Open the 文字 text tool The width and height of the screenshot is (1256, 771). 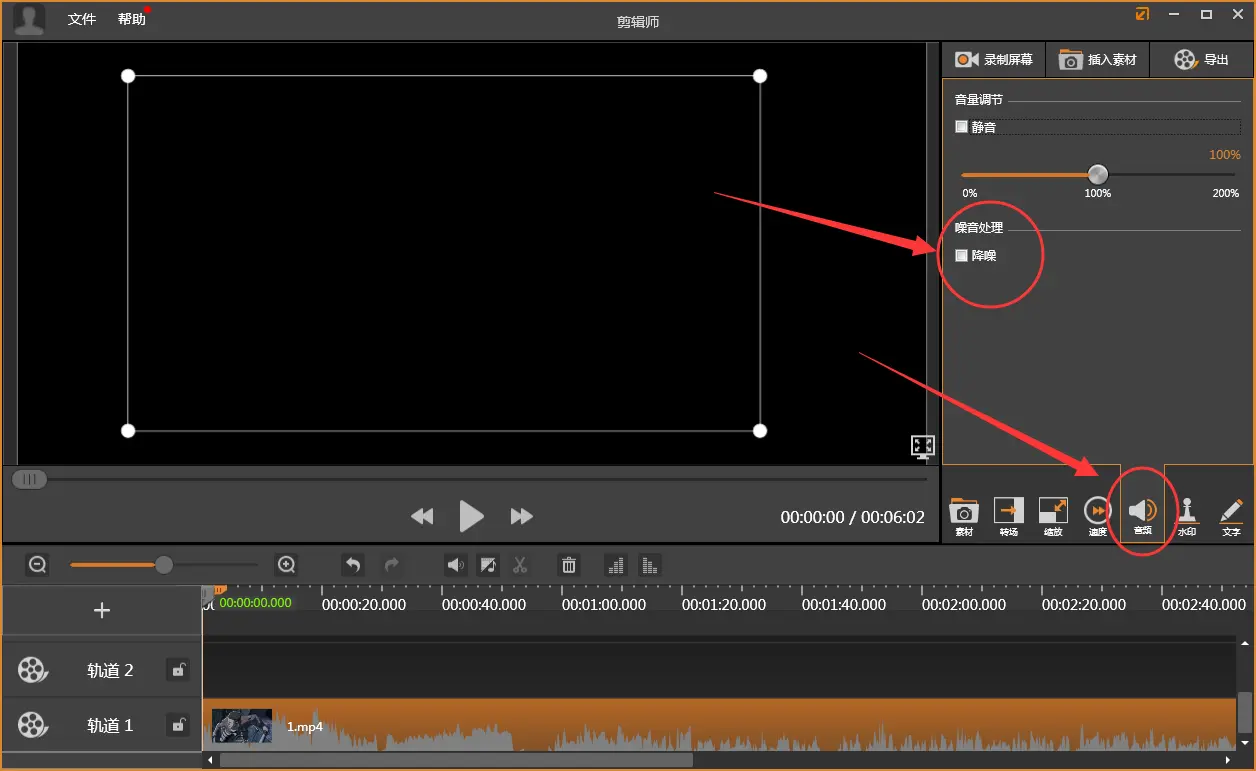(x=1231, y=516)
